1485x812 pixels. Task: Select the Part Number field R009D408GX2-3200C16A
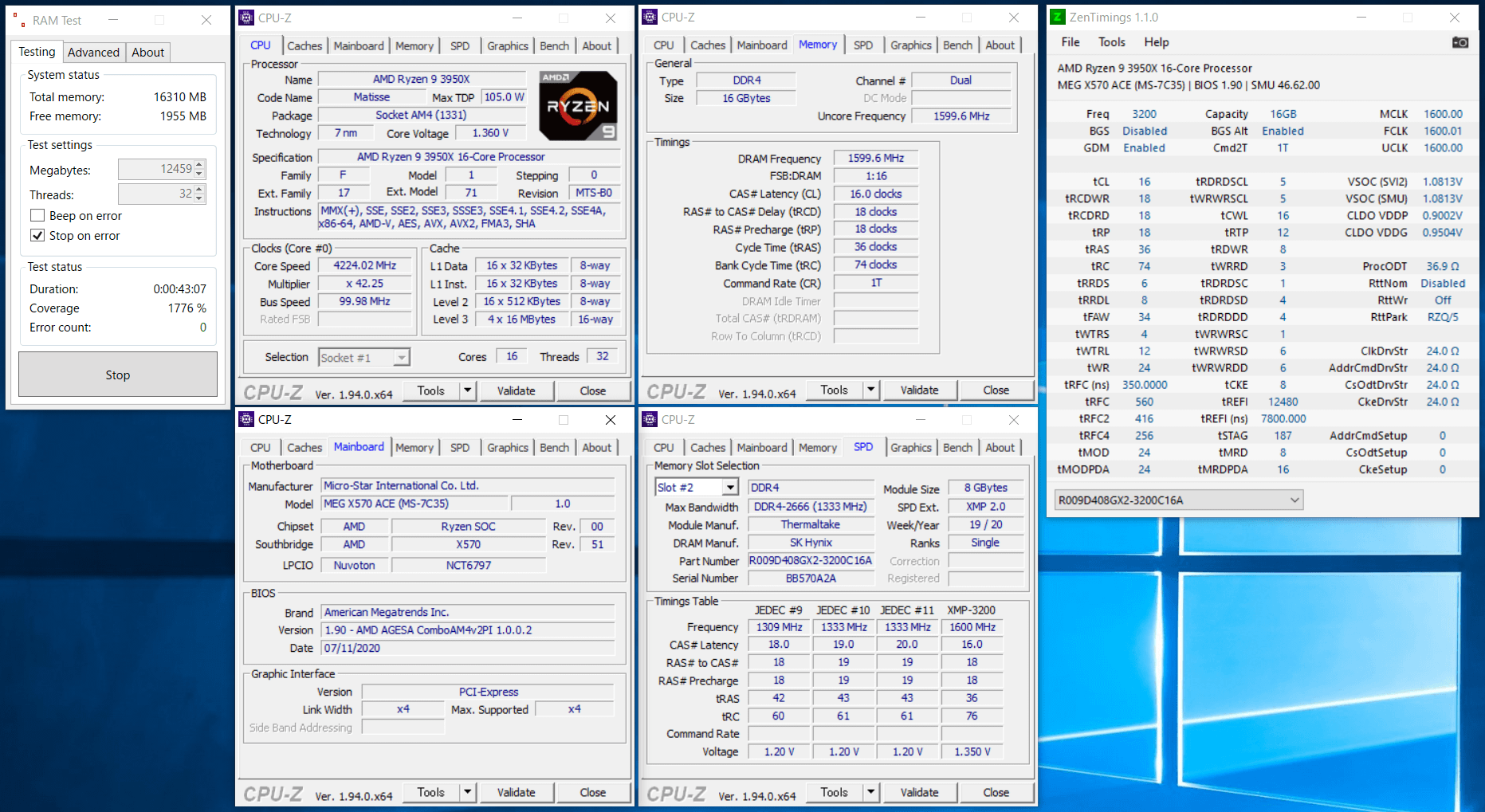coord(811,560)
